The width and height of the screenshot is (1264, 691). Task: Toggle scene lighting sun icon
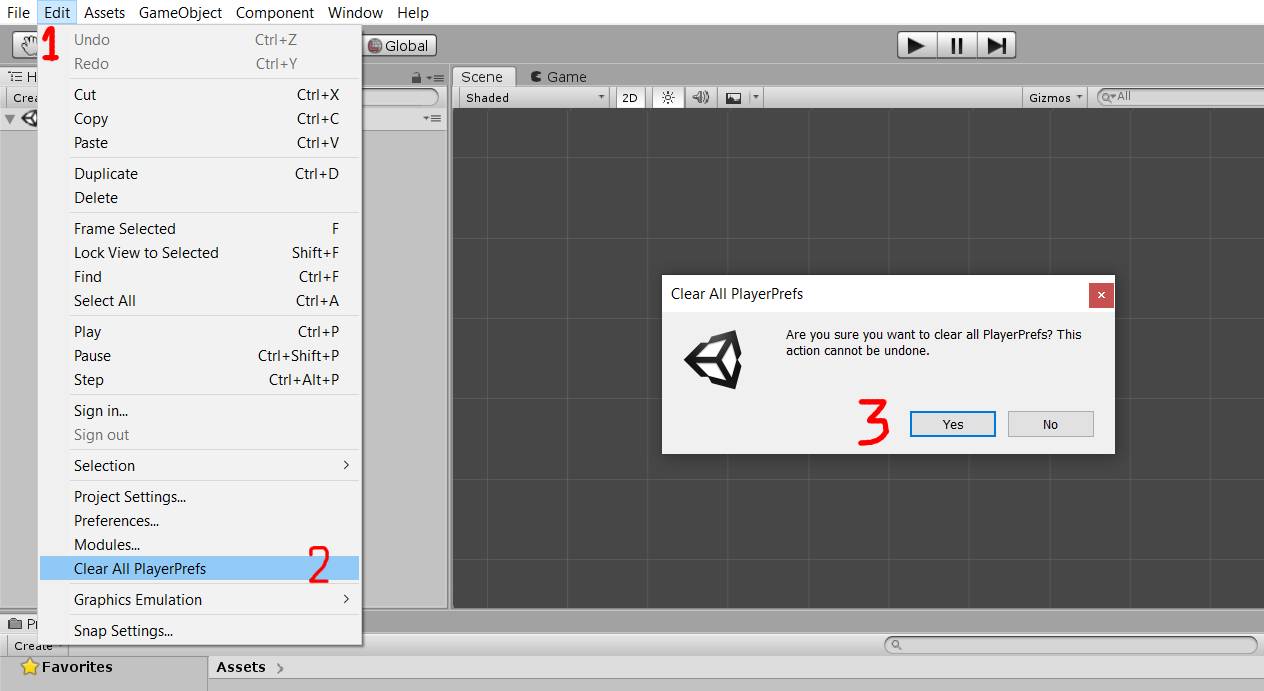(668, 97)
